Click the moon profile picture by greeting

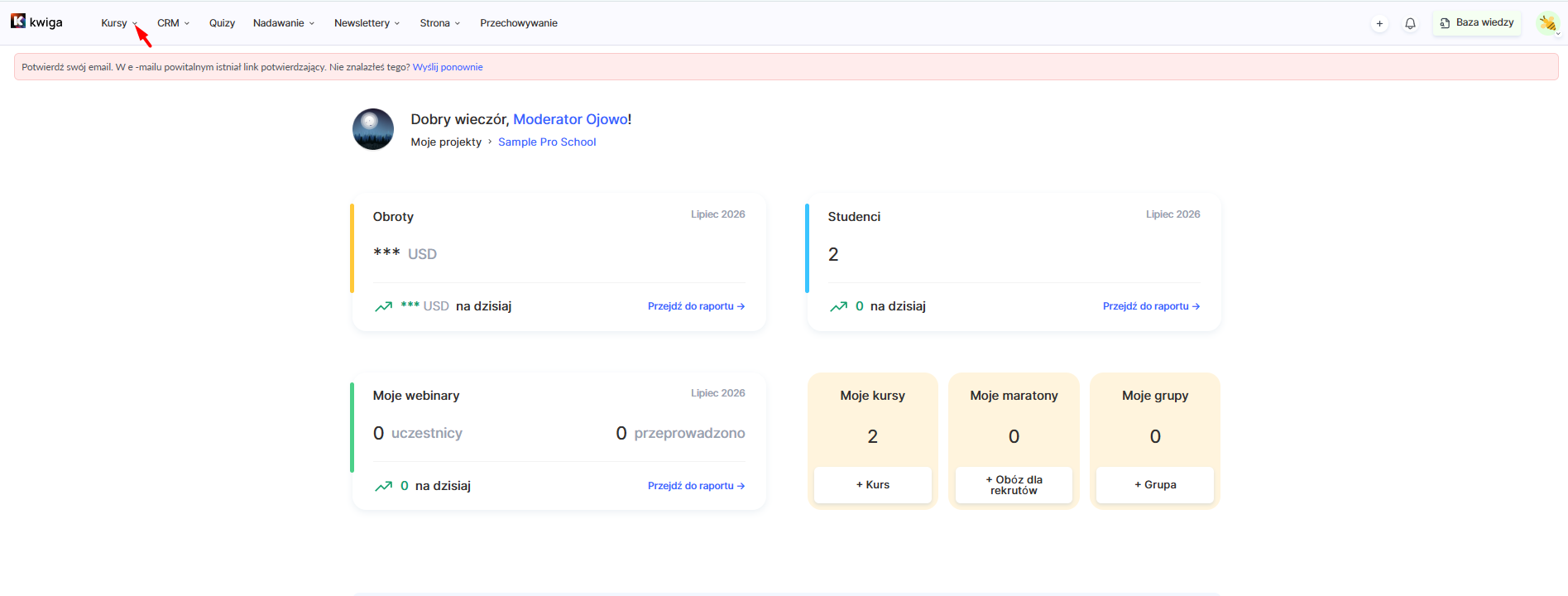point(373,129)
